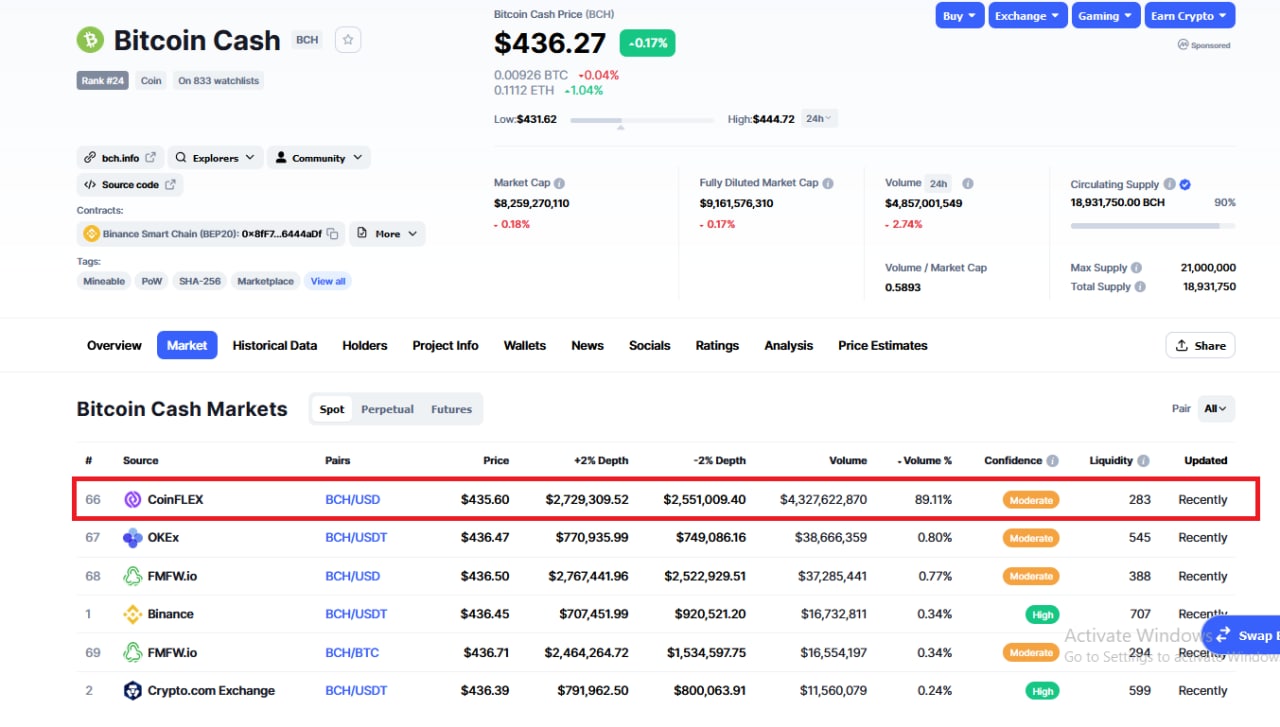Click the Volume info icon

tap(967, 183)
